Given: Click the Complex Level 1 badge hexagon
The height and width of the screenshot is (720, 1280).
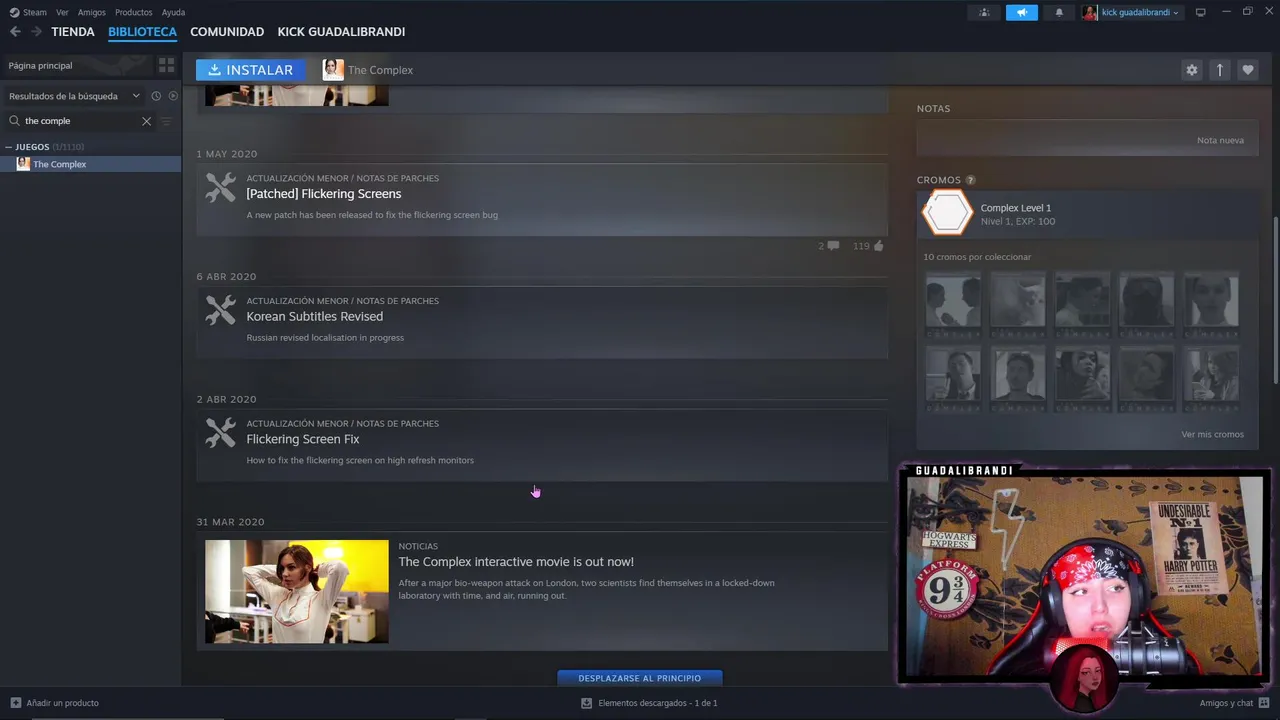Looking at the screenshot, I should point(947,213).
